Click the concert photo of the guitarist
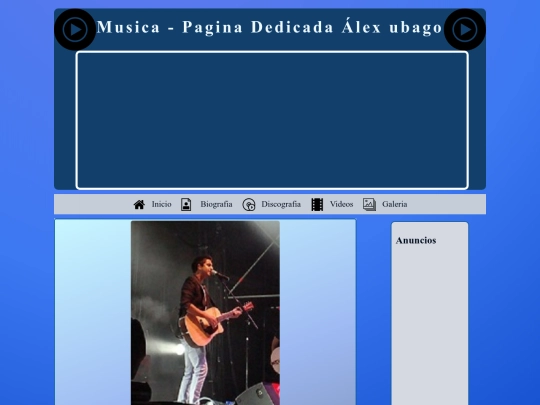Screen dimensions: 540x405 point(205,313)
